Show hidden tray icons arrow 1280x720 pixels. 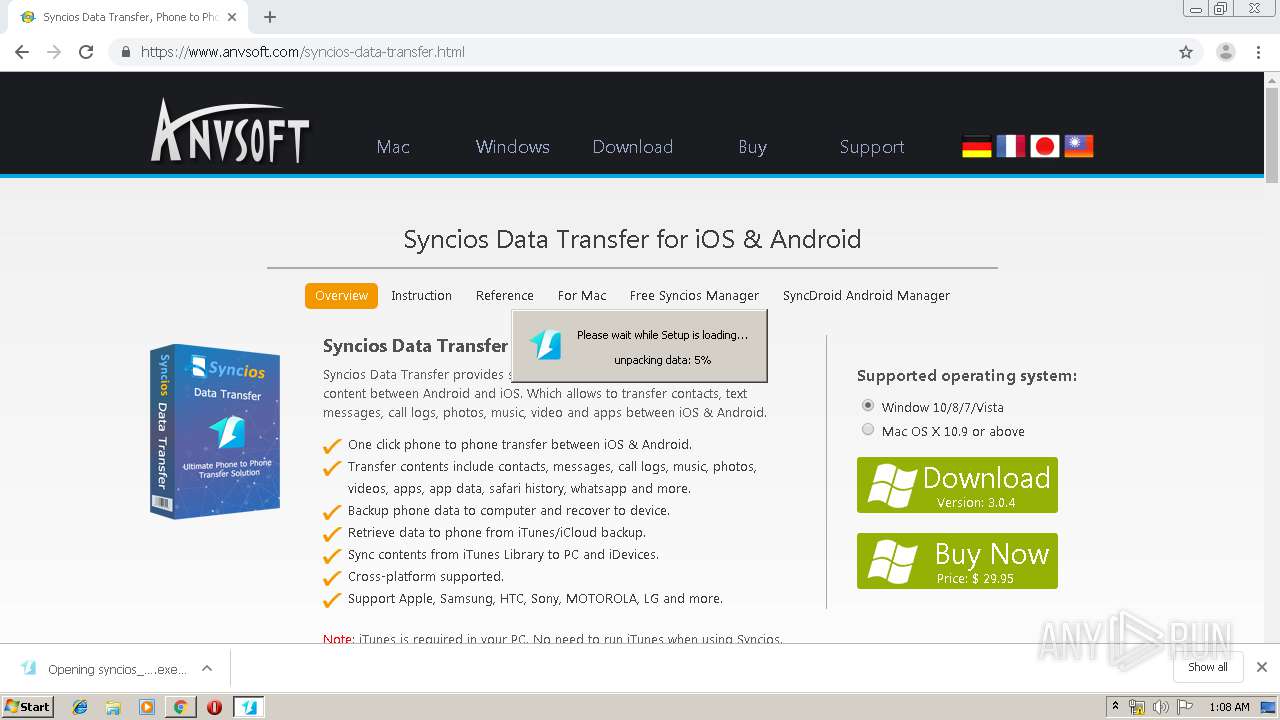coord(1115,707)
